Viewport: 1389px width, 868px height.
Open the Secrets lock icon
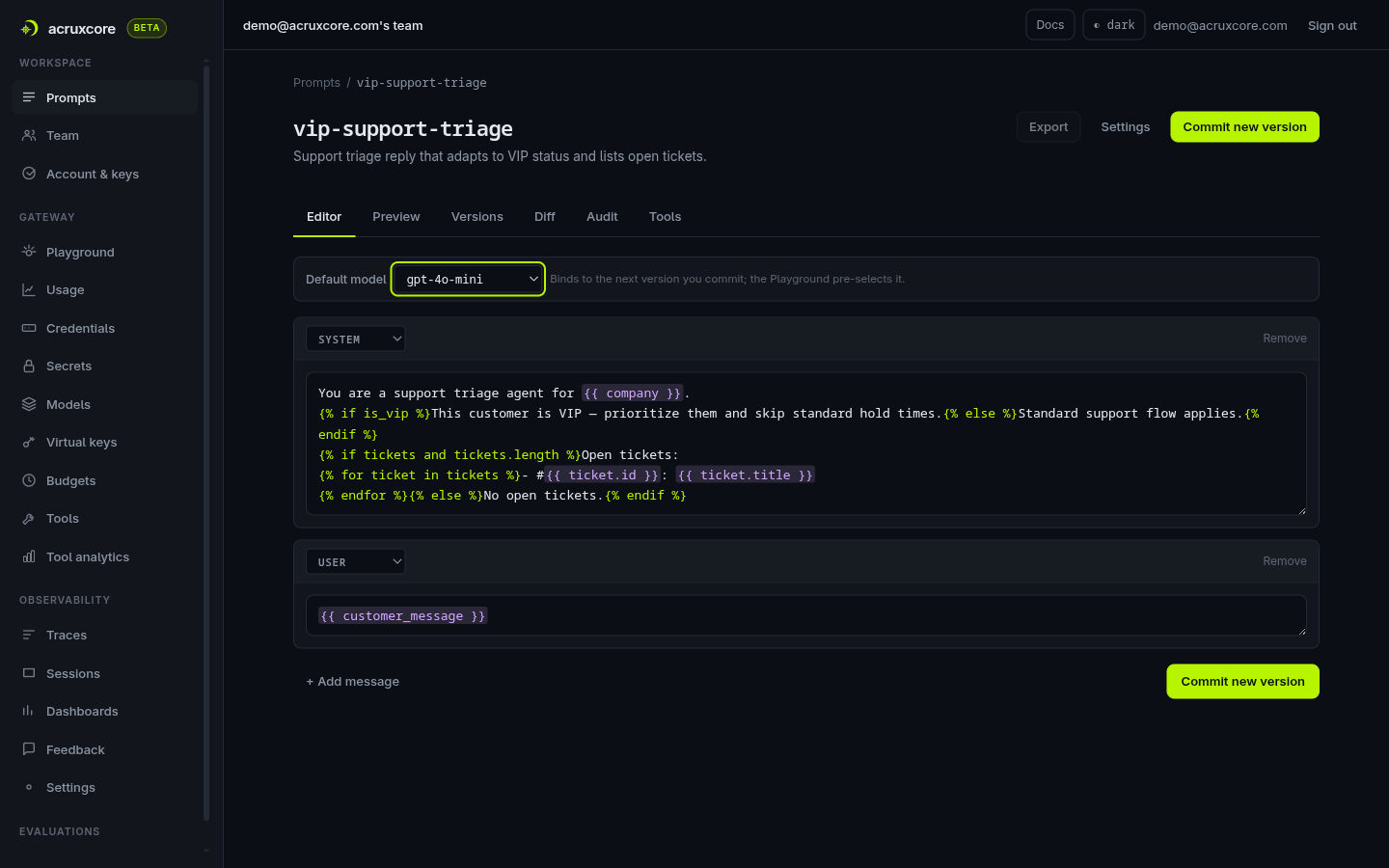pyautogui.click(x=29, y=366)
